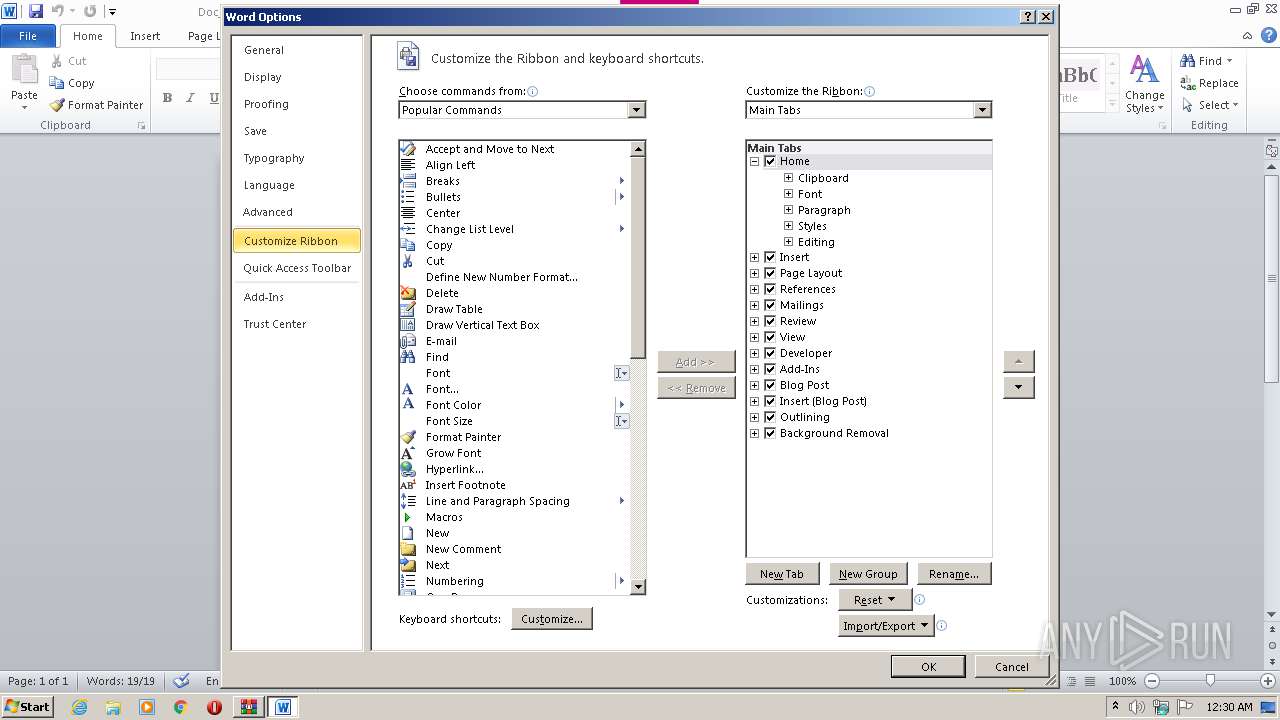1280x720 pixels.
Task: Collapse the Home tab tree node
Action: tap(754, 161)
